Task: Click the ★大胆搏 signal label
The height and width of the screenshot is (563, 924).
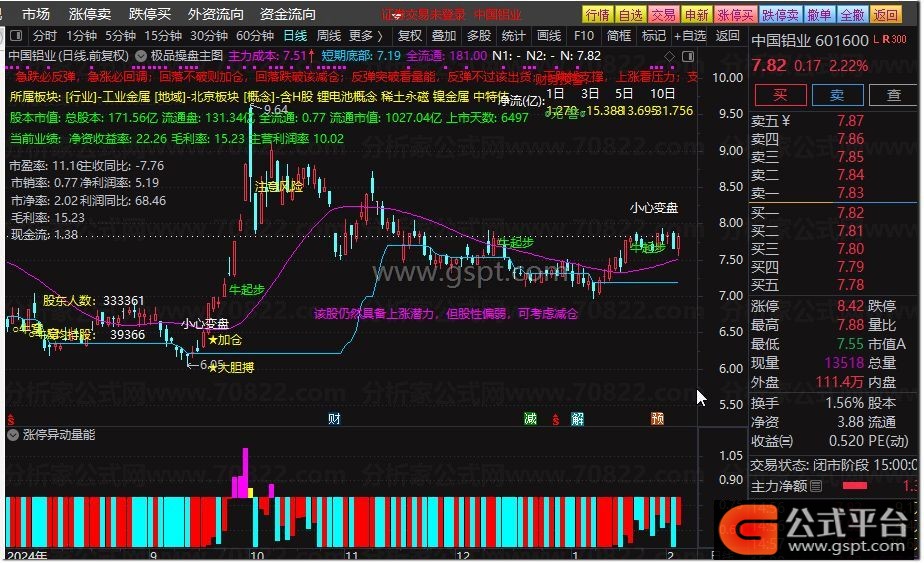Action: (x=231, y=368)
